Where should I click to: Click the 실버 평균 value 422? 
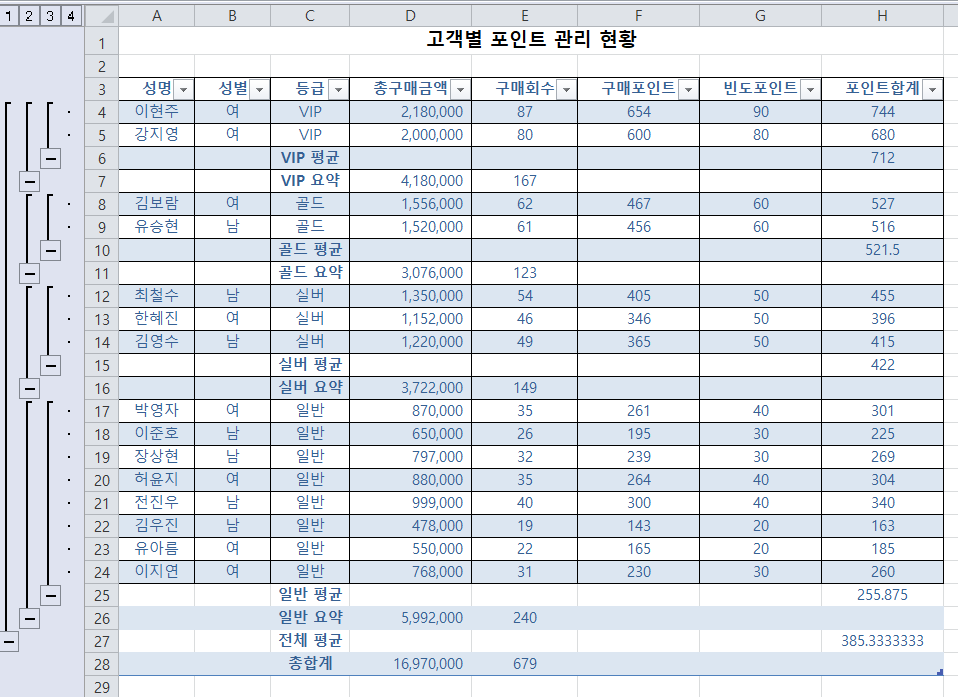pyautogui.click(x=882, y=365)
